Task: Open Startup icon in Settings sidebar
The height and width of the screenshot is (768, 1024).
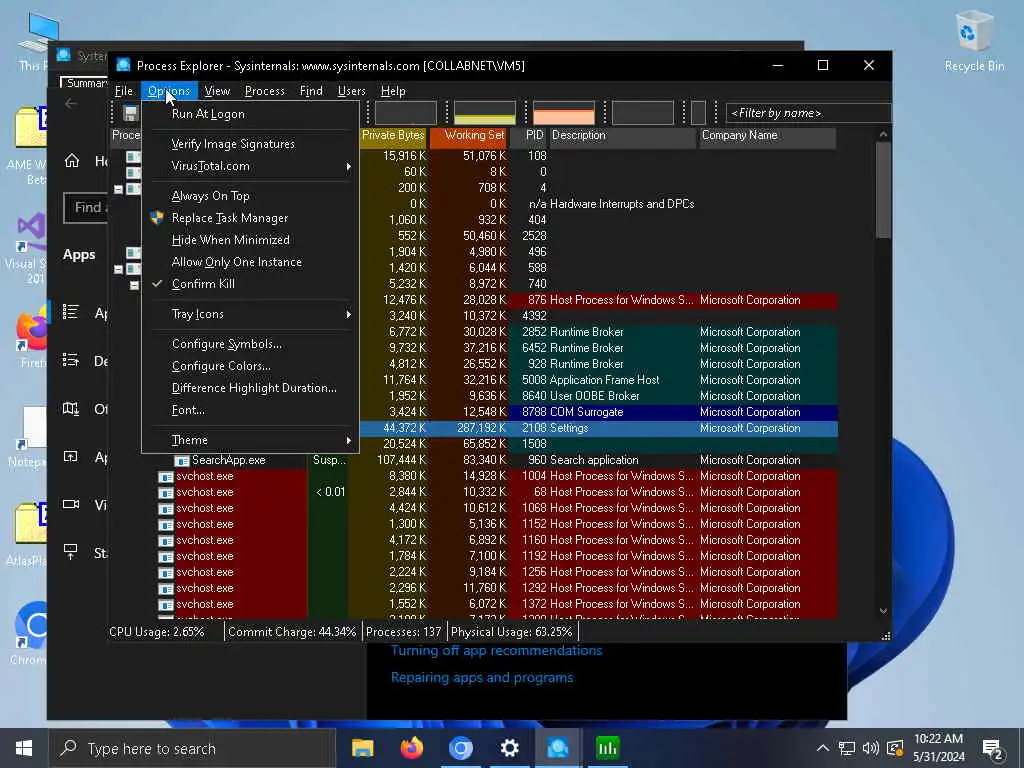Action: pyautogui.click(x=71, y=552)
